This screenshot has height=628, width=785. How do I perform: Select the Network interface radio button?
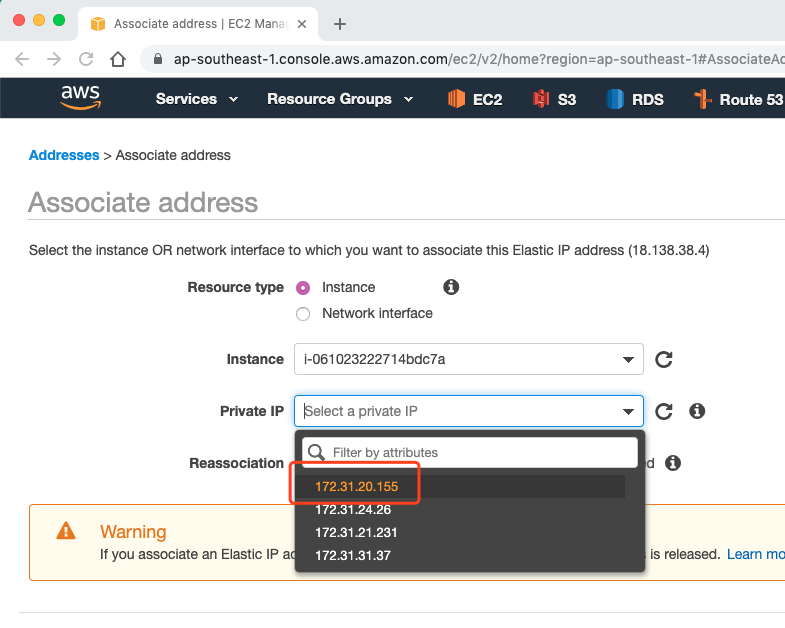pyautogui.click(x=303, y=314)
